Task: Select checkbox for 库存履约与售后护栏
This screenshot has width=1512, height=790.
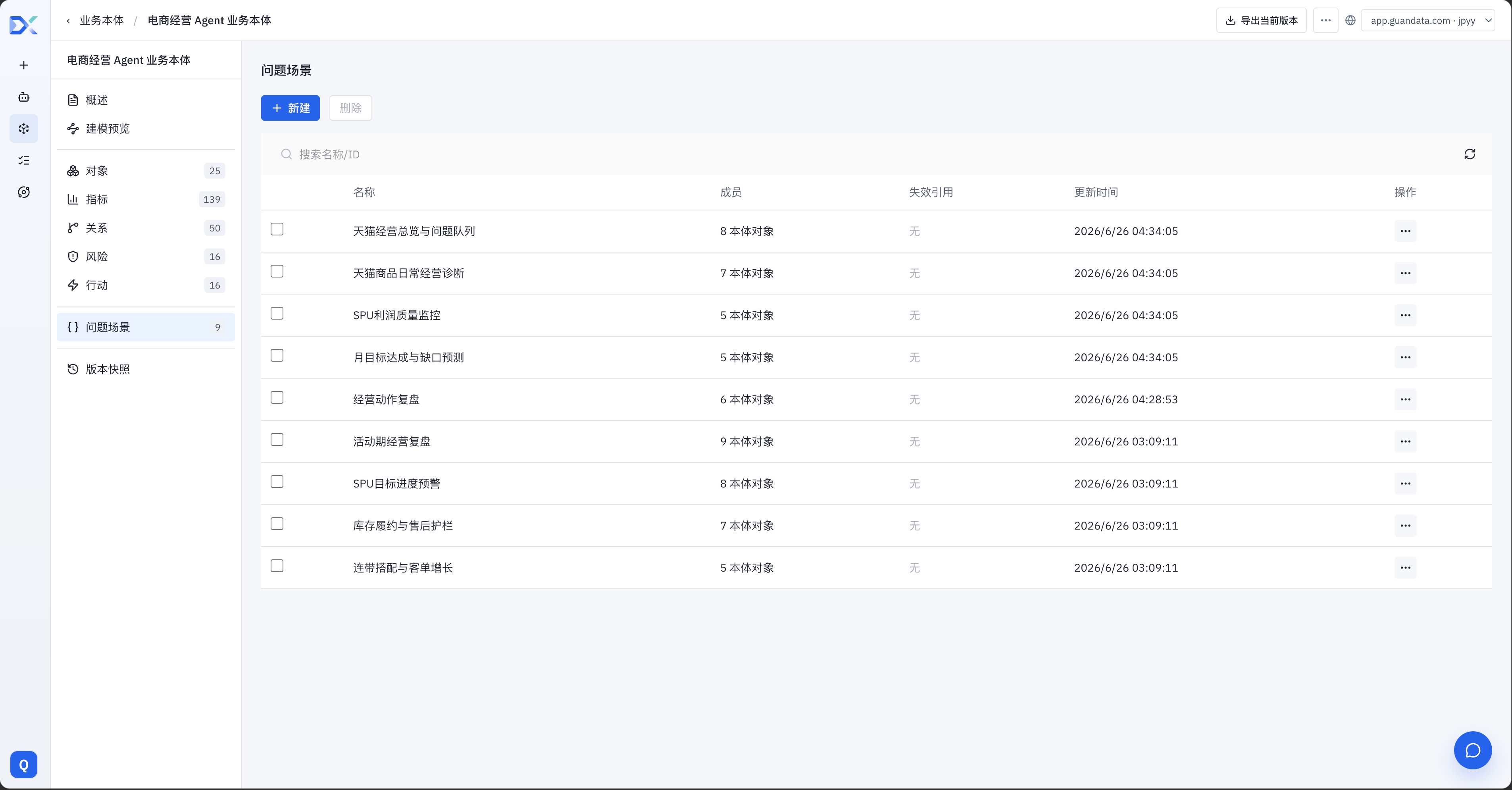Action: coord(277,524)
